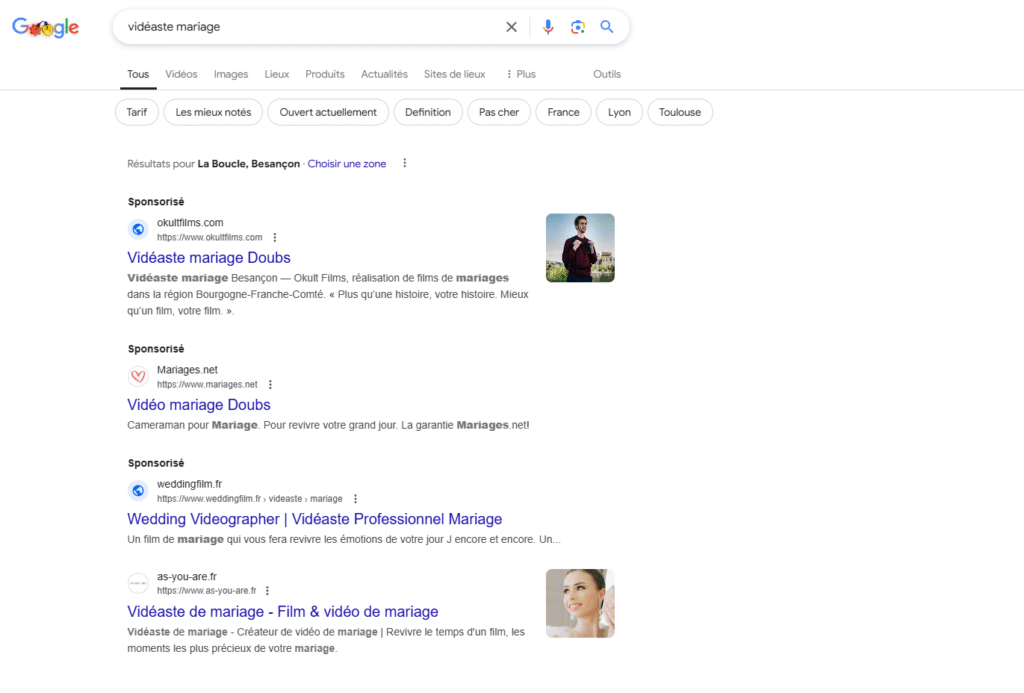1024x693 pixels.
Task: Click the okultfilms man thumbnail image
Action: pyautogui.click(x=580, y=248)
